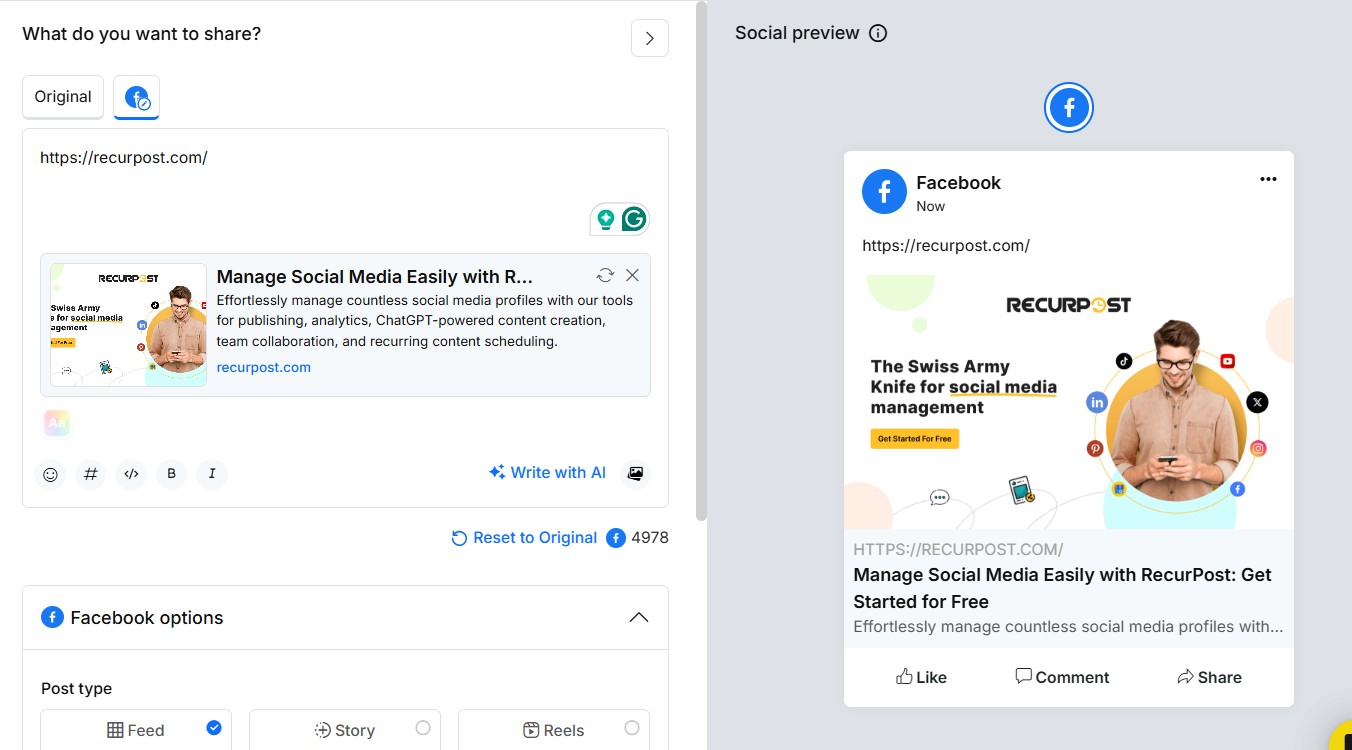Choose Reels as the post type

tap(553, 729)
